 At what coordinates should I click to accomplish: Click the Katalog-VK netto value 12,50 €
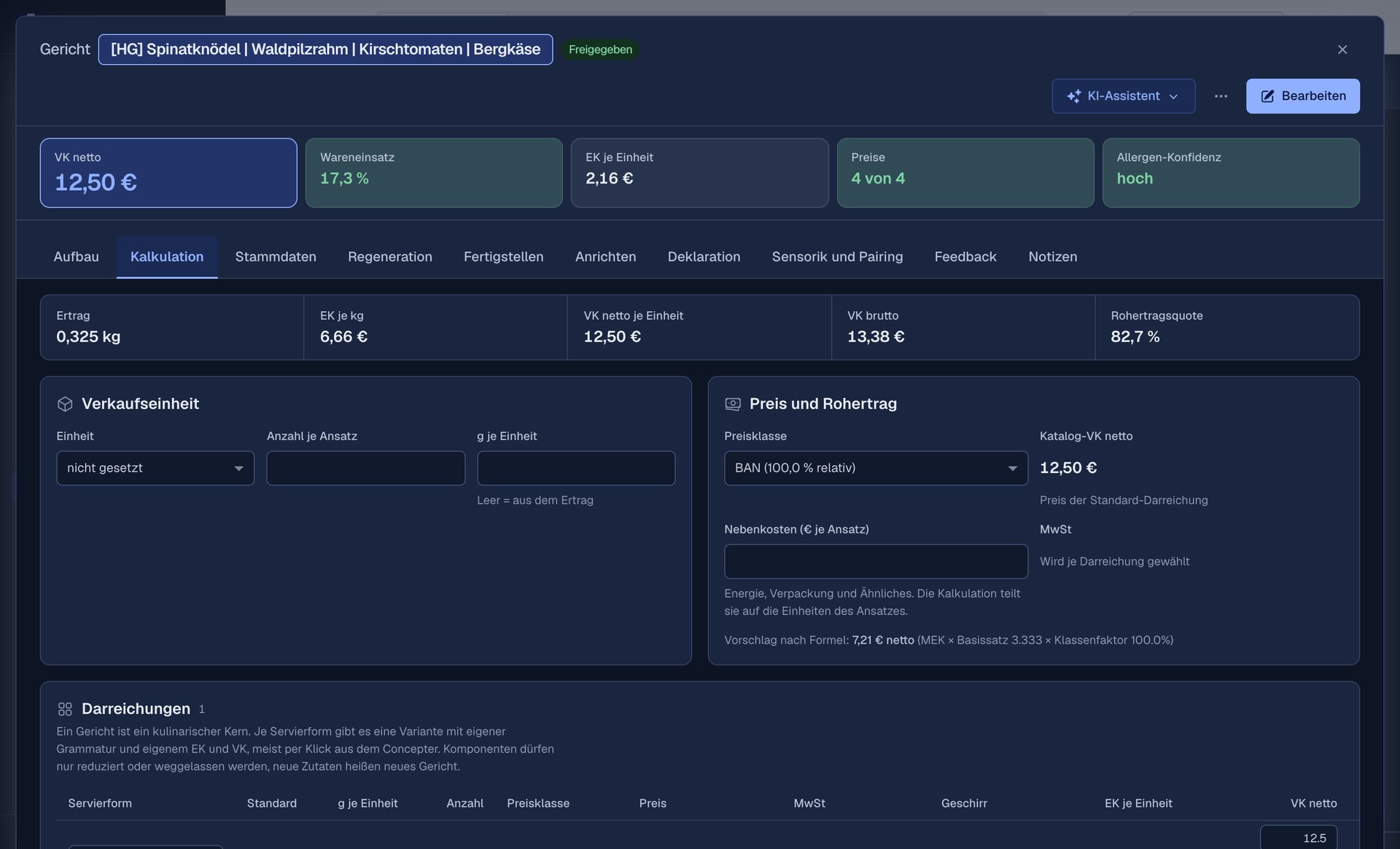pos(1068,468)
